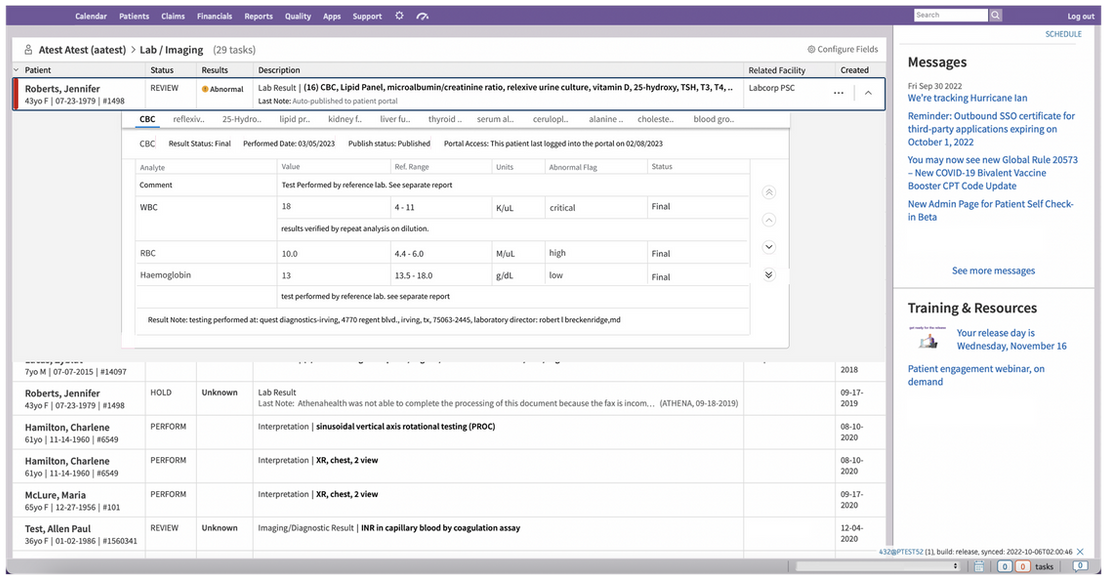Image resolution: width=1106 pixels, height=580 pixels.
Task: Switch to the thyroid .. result tab
Action: tap(445, 119)
